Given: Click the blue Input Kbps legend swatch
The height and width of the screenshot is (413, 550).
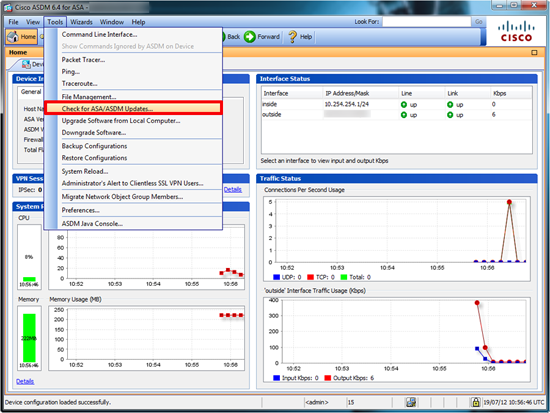Looking at the screenshot, I should 276,378.
